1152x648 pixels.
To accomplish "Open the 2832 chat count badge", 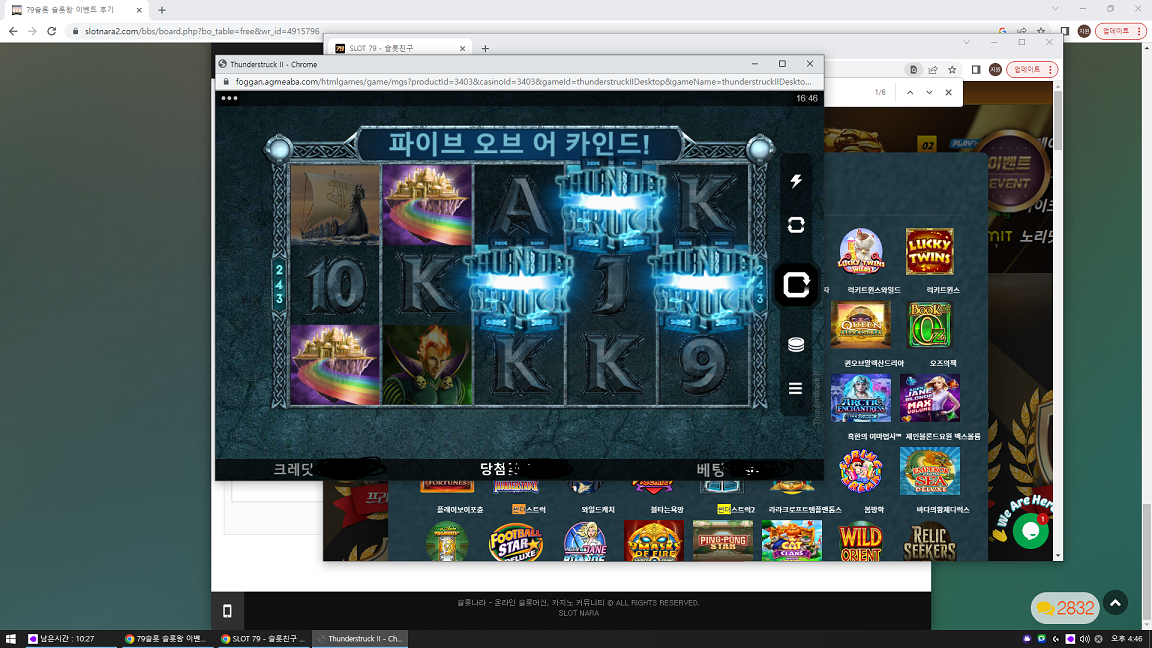I will tap(1065, 608).
